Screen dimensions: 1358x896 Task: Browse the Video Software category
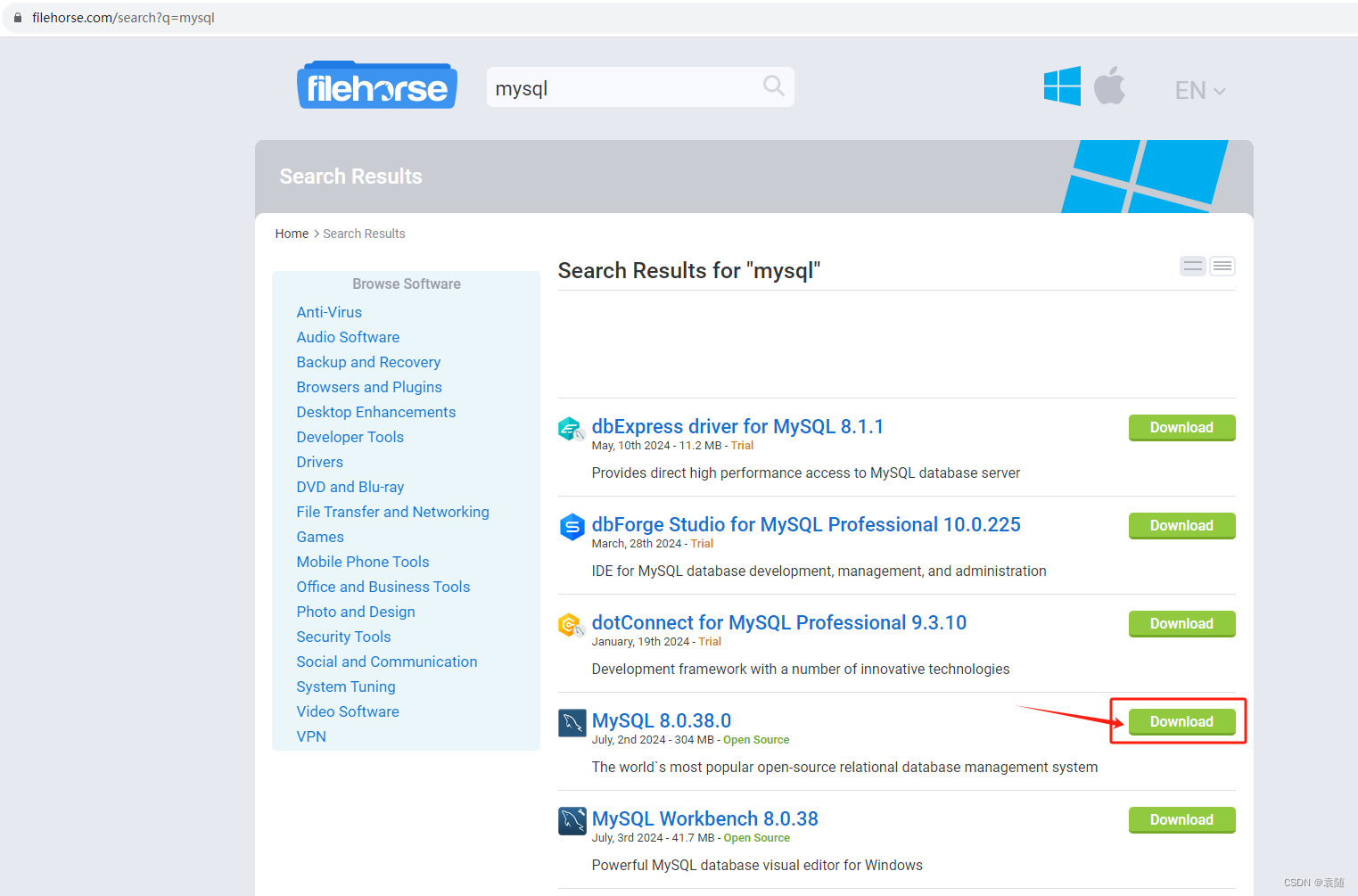[348, 711]
